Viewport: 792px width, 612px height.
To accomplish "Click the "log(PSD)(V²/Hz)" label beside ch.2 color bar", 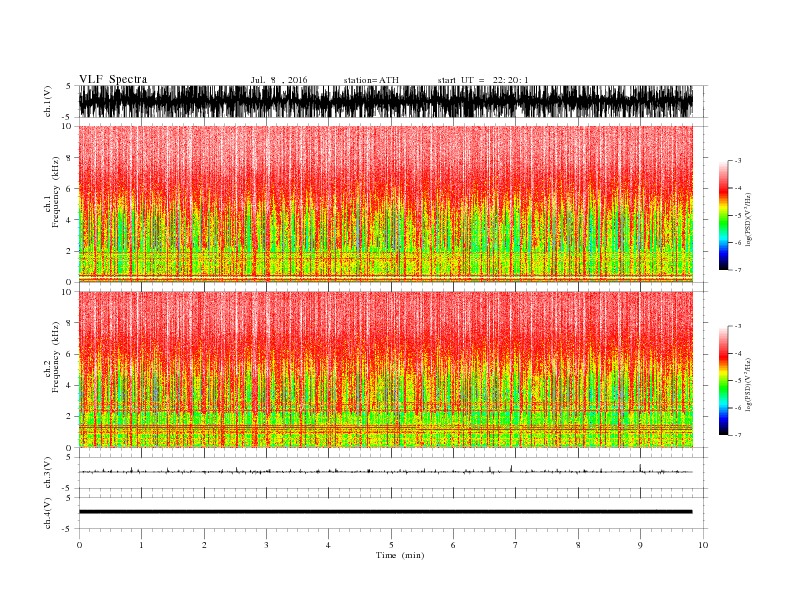I will point(749,384).
